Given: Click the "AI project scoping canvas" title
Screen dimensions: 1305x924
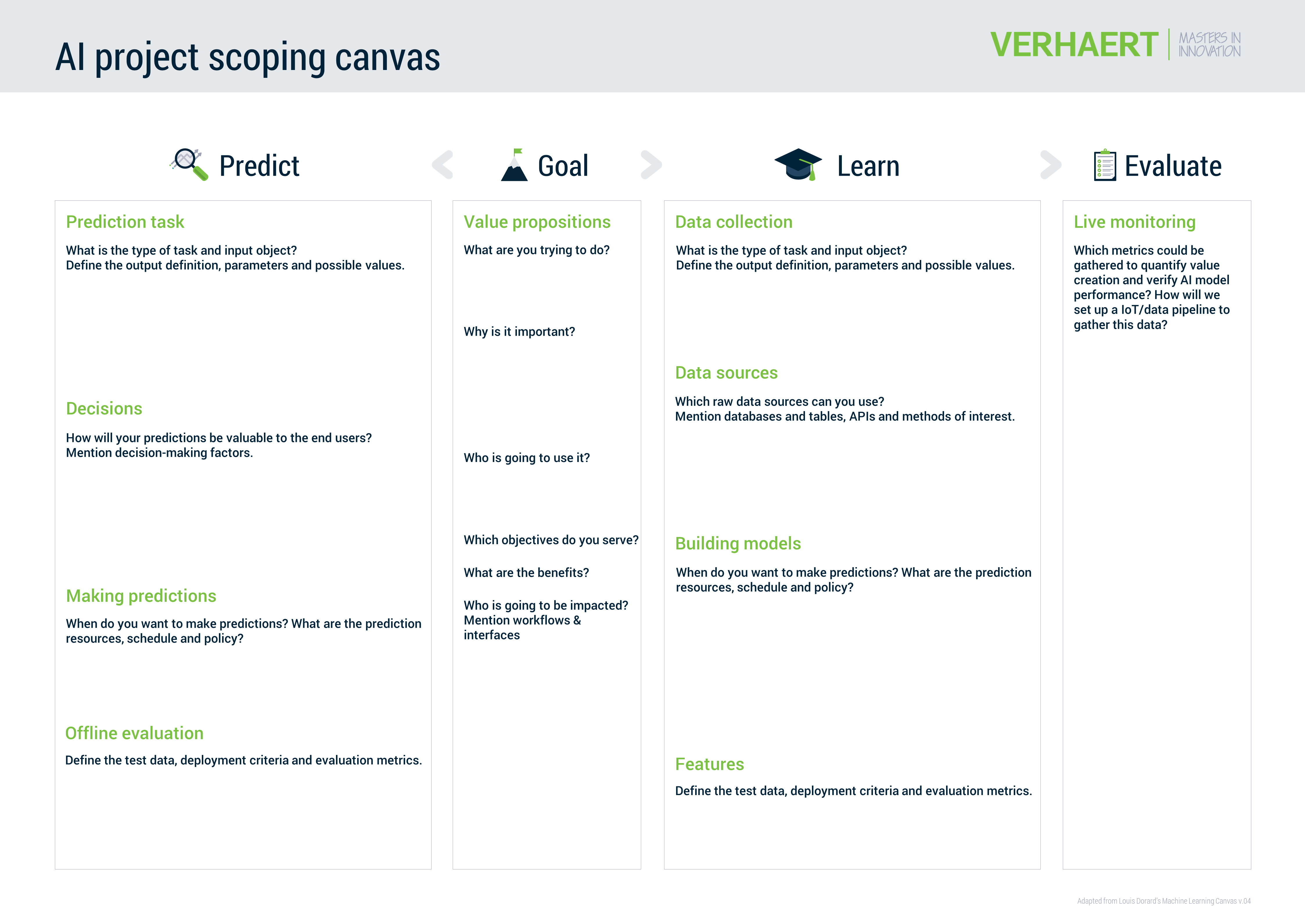Looking at the screenshot, I should [247, 57].
